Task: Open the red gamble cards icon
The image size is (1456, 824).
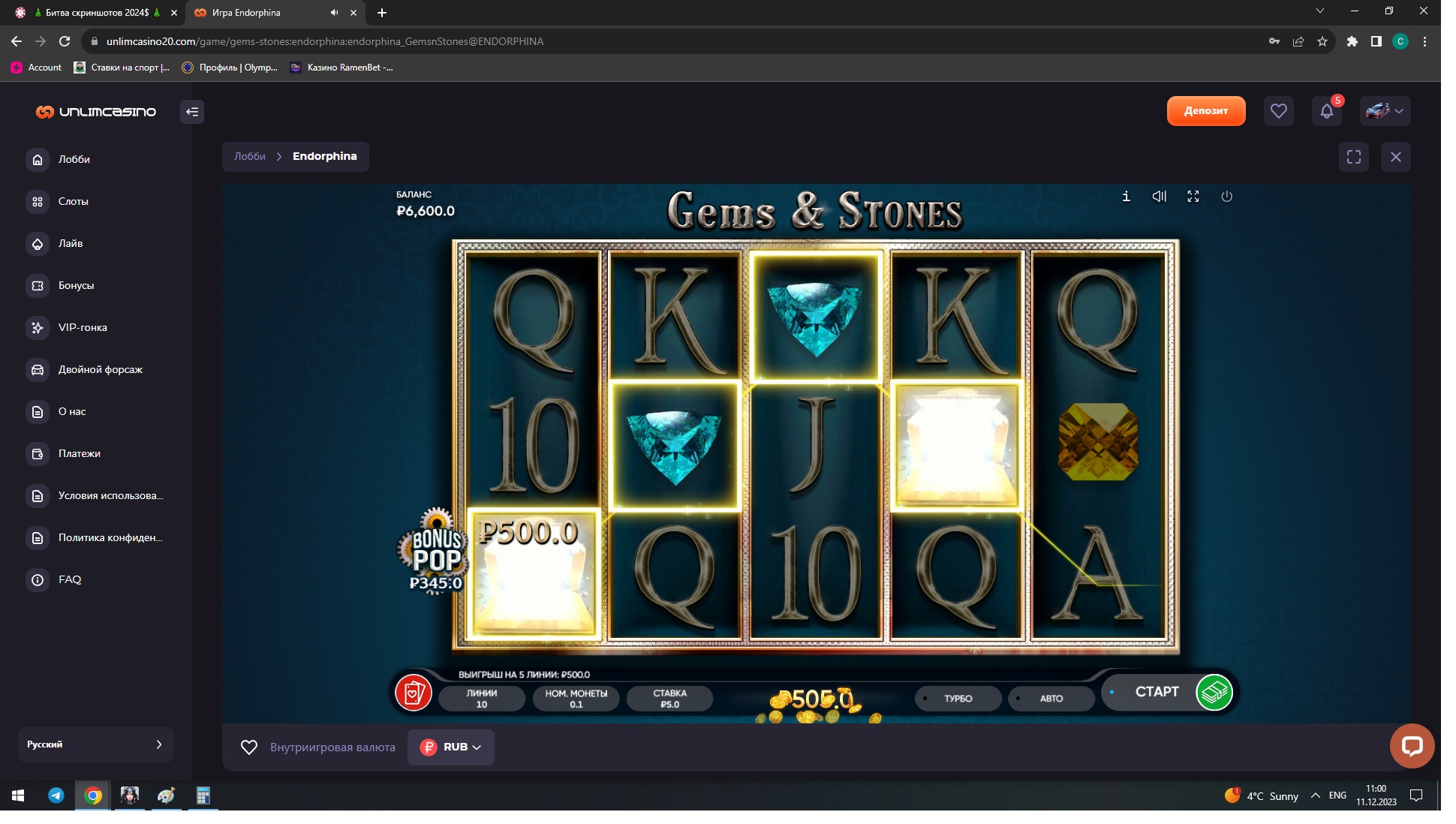Action: (413, 693)
